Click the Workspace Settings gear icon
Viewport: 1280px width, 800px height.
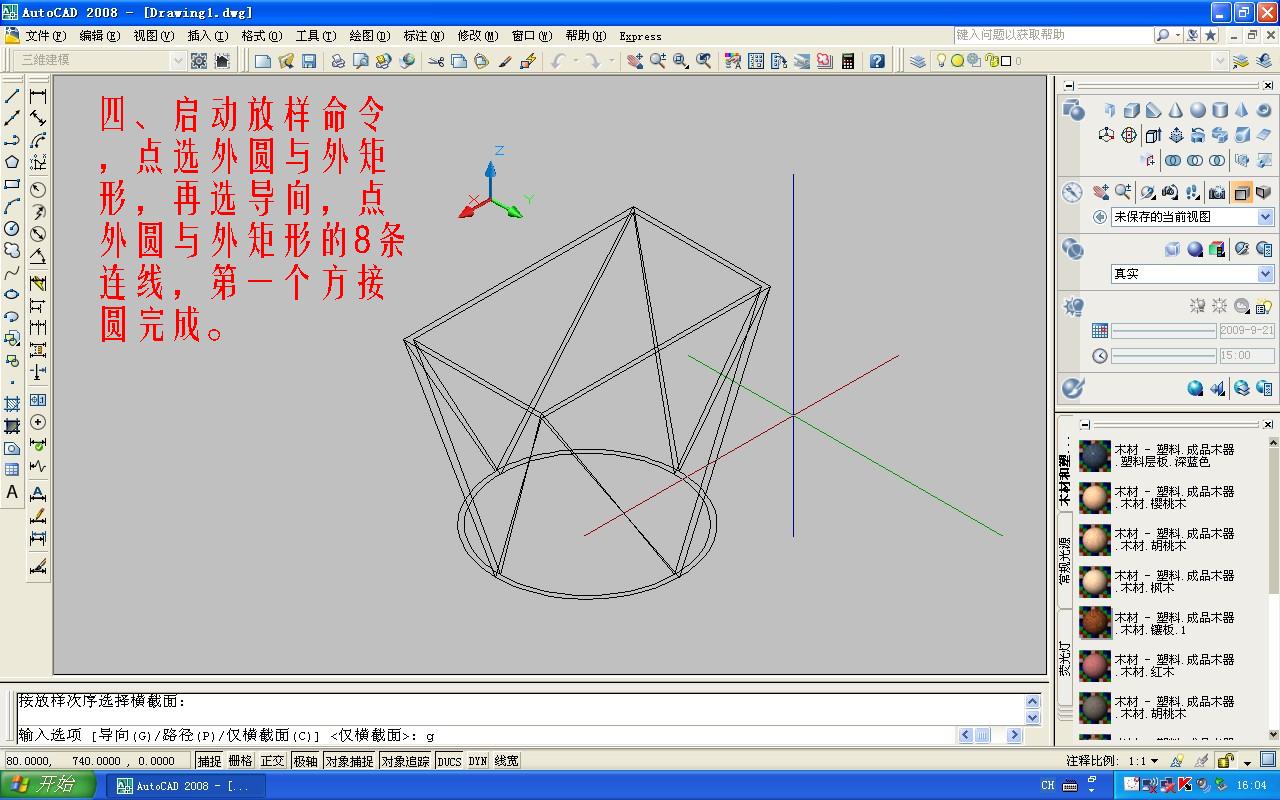coord(199,61)
